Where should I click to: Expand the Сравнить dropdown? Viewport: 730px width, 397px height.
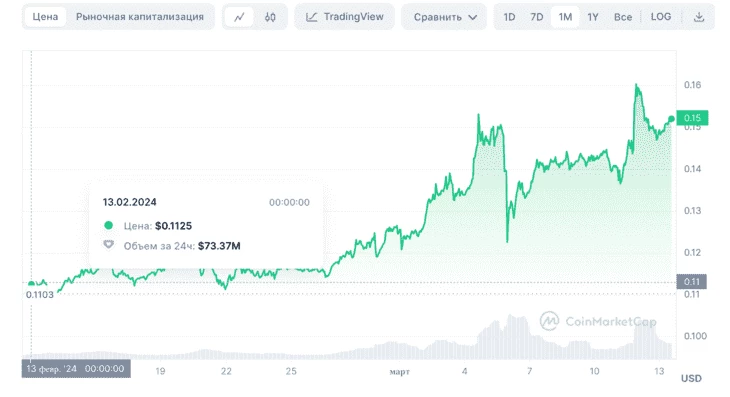pos(444,17)
